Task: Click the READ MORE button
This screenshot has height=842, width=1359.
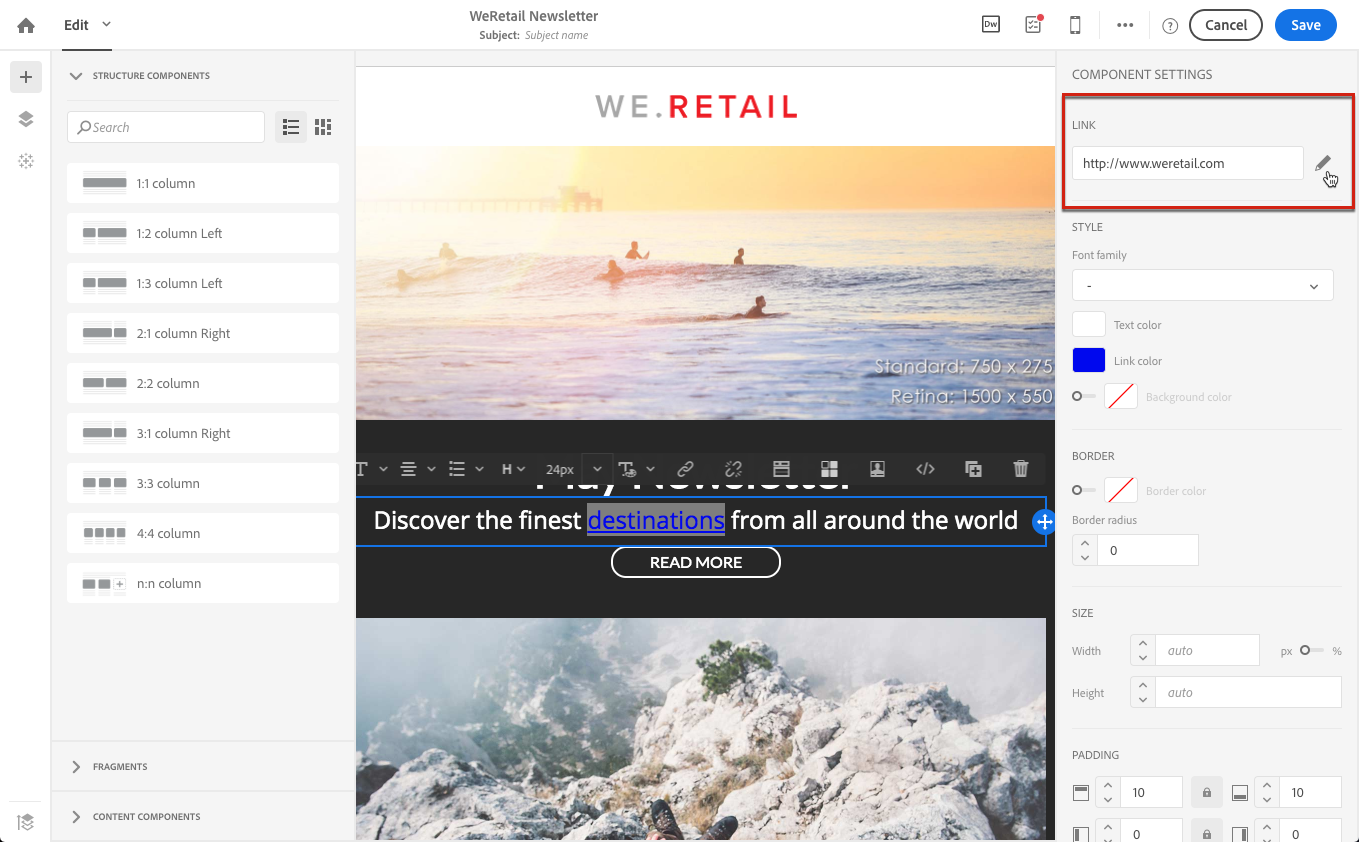Action: coord(696,562)
